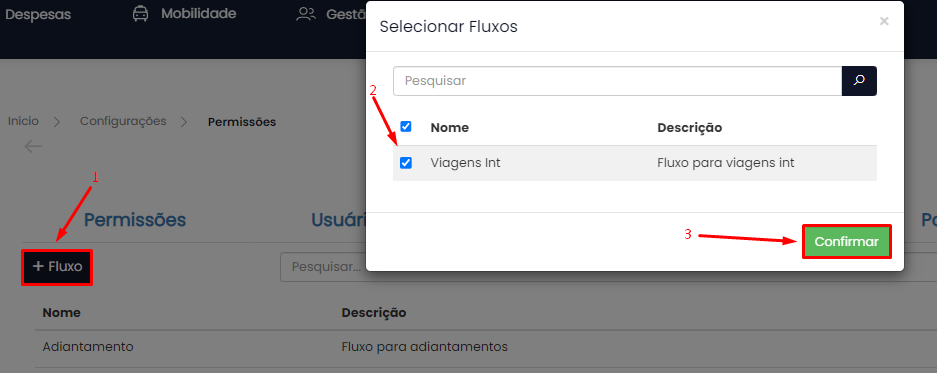Click the back arrow icon

(x=33, y=146)
